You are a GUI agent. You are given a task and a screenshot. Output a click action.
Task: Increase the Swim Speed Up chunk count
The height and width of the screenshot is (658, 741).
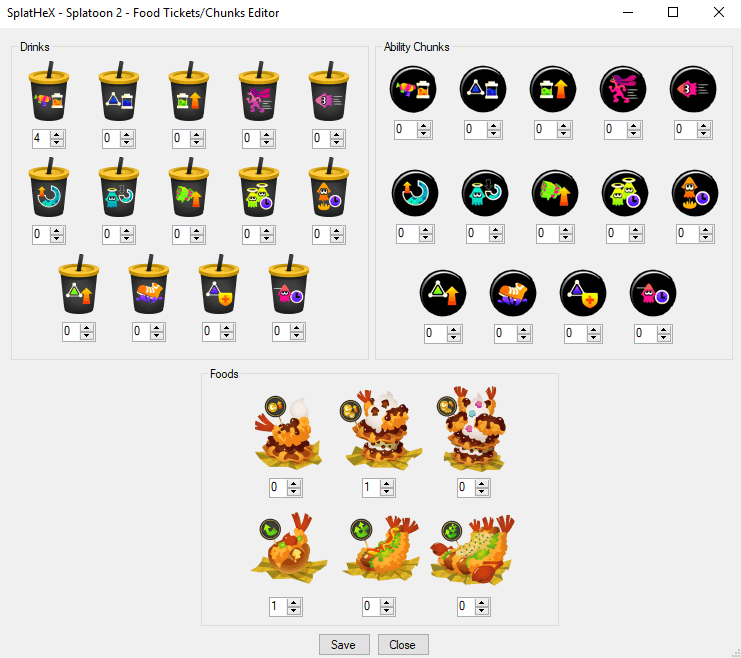coord(704,125)
